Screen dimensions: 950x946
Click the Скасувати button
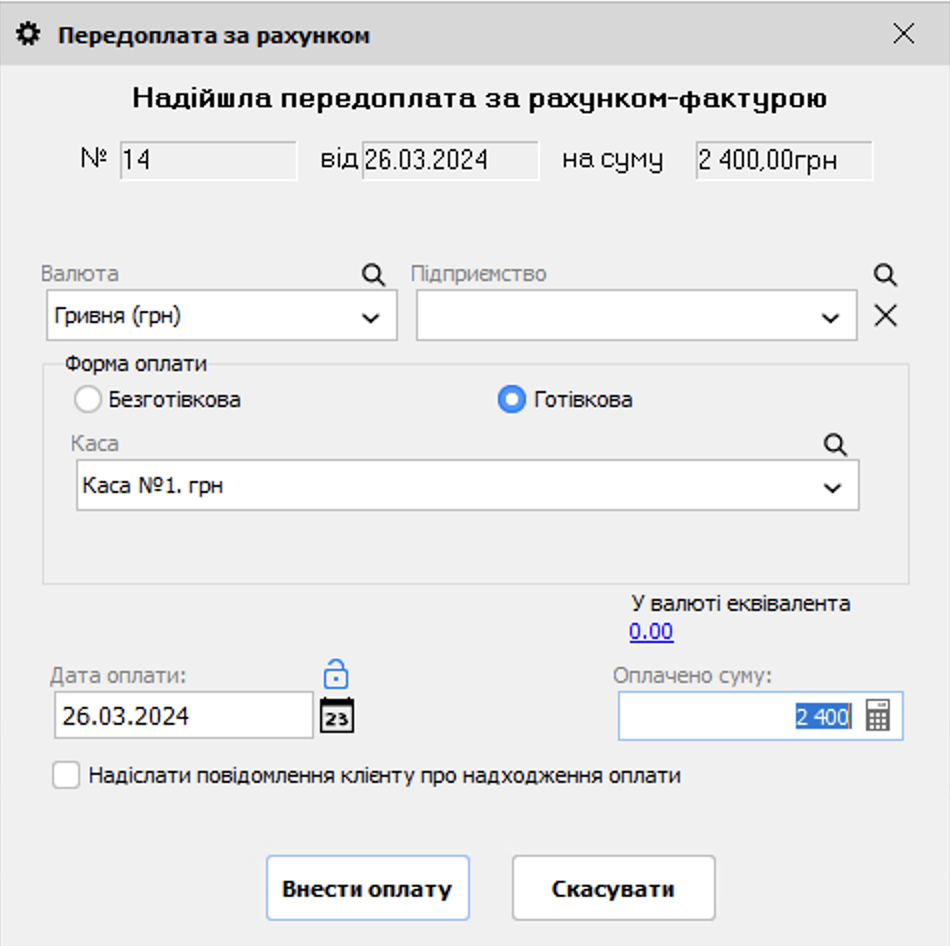click(x=612, y=887)
